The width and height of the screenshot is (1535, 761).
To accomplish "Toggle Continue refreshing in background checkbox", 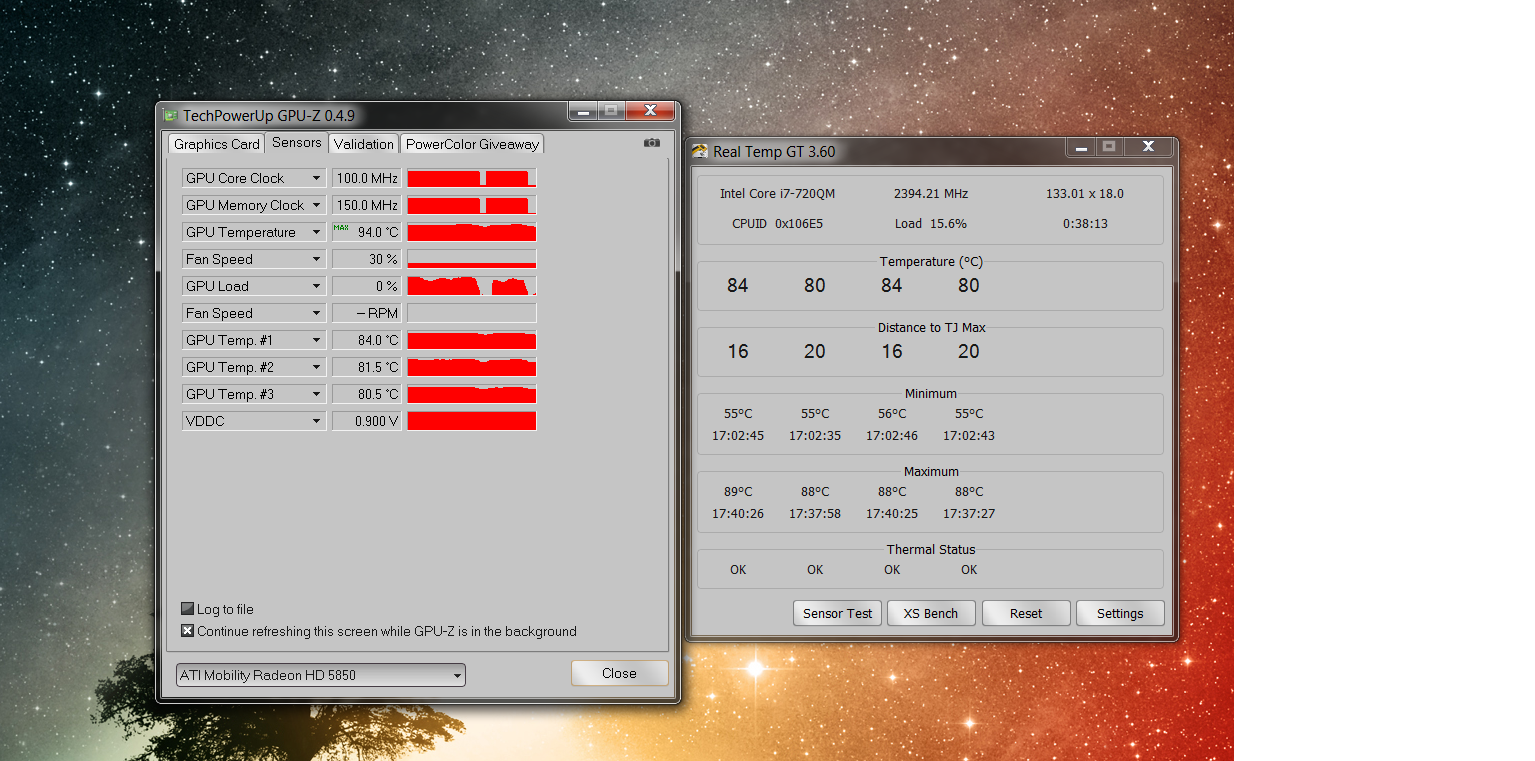I will (x=187, y=631).
